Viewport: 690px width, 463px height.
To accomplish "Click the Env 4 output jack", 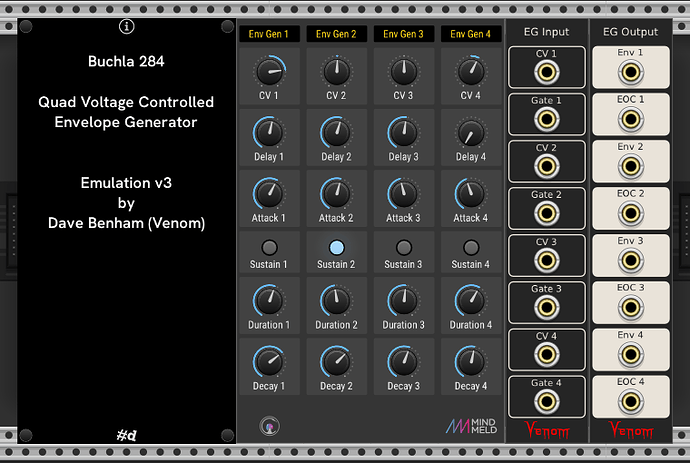I will [631, 354].
